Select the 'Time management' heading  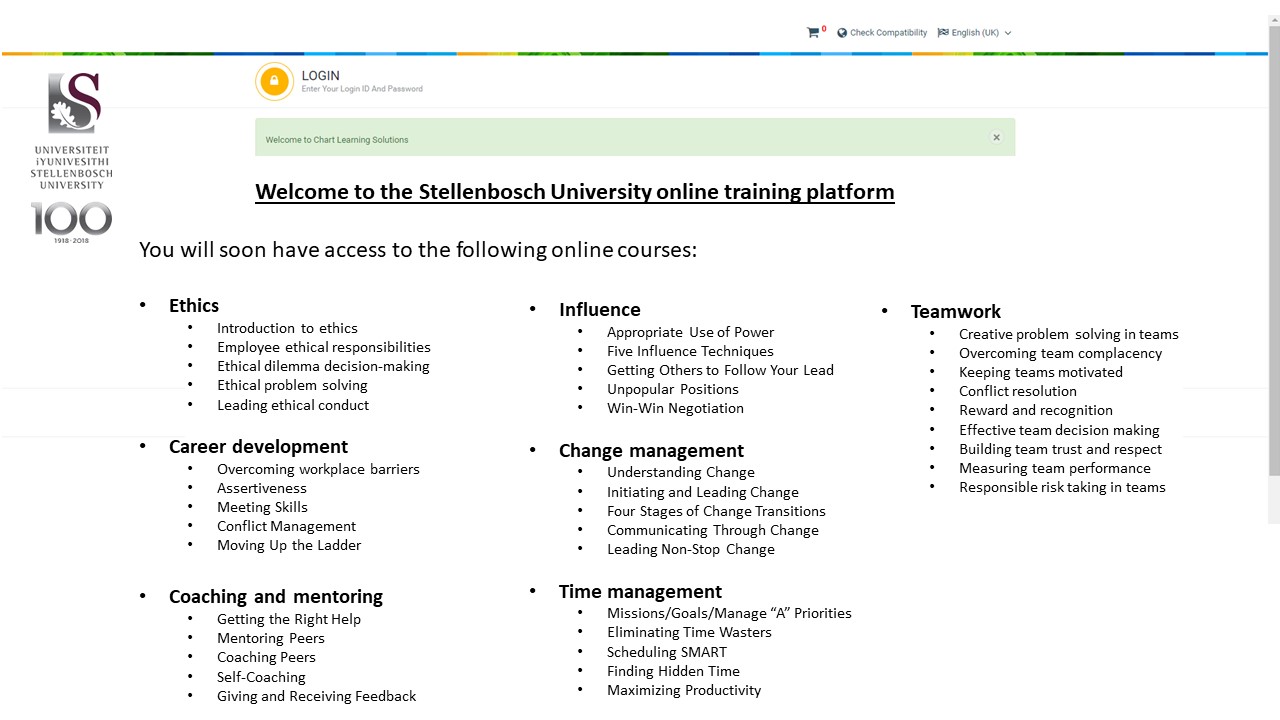640,592
